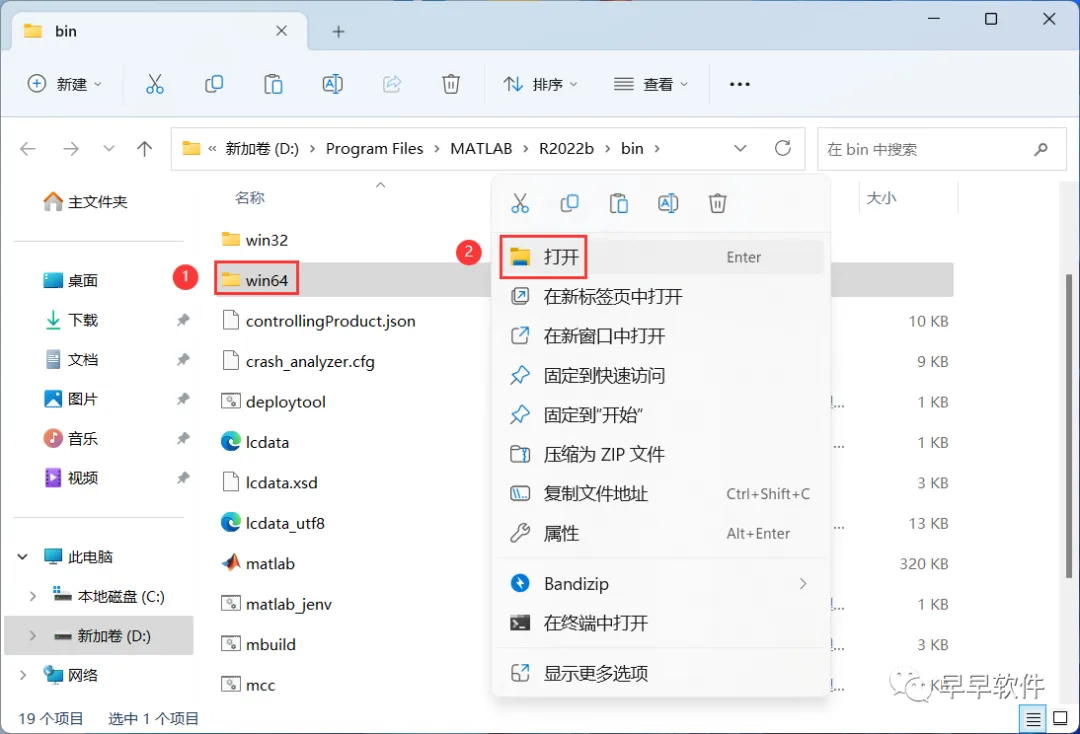1080x734 pixels.
Task: Choose 打开 in context menu
Action: 661,257
